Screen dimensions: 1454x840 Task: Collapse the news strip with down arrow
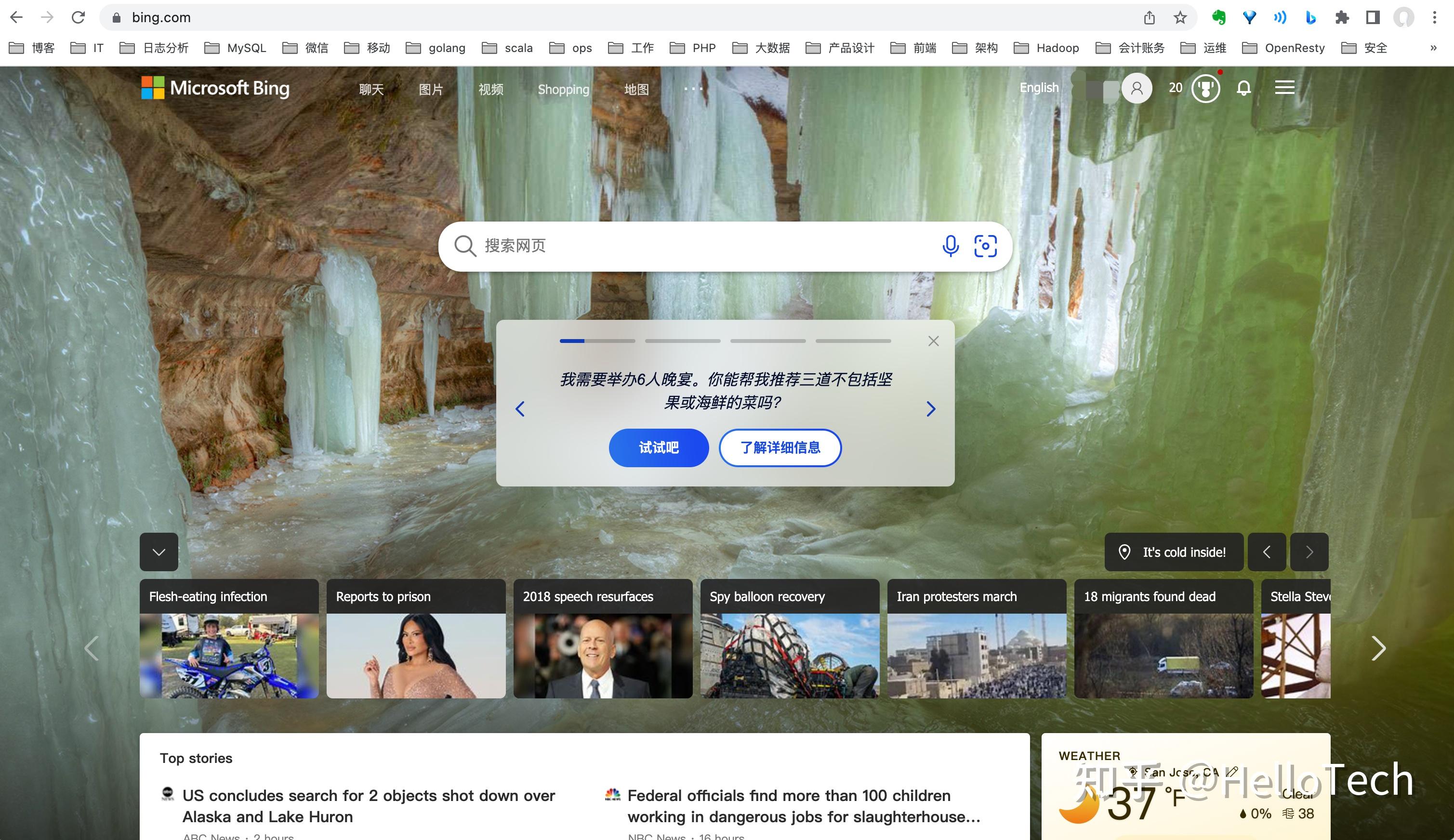pyautogui.click(x=159, y=552)
